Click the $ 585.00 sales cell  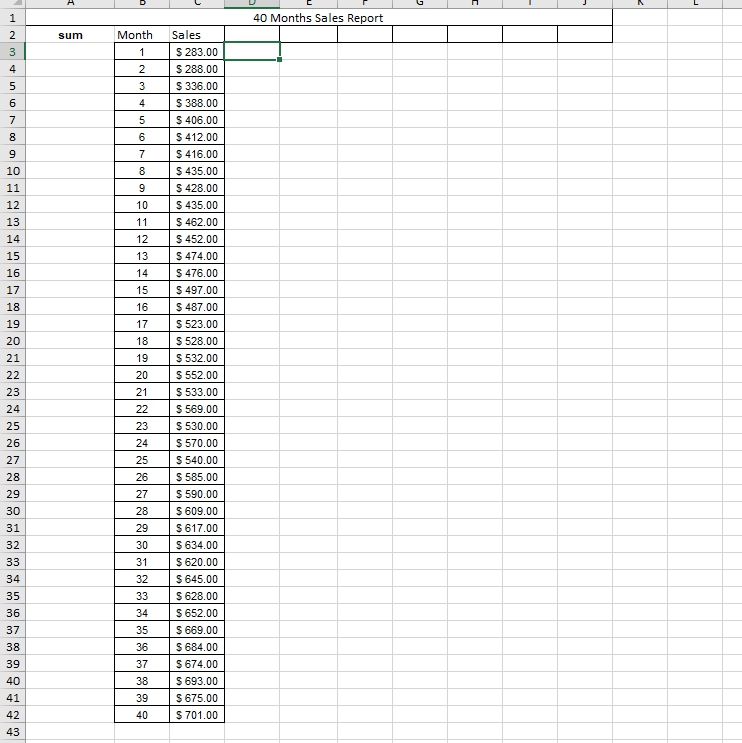coord(197,477)
